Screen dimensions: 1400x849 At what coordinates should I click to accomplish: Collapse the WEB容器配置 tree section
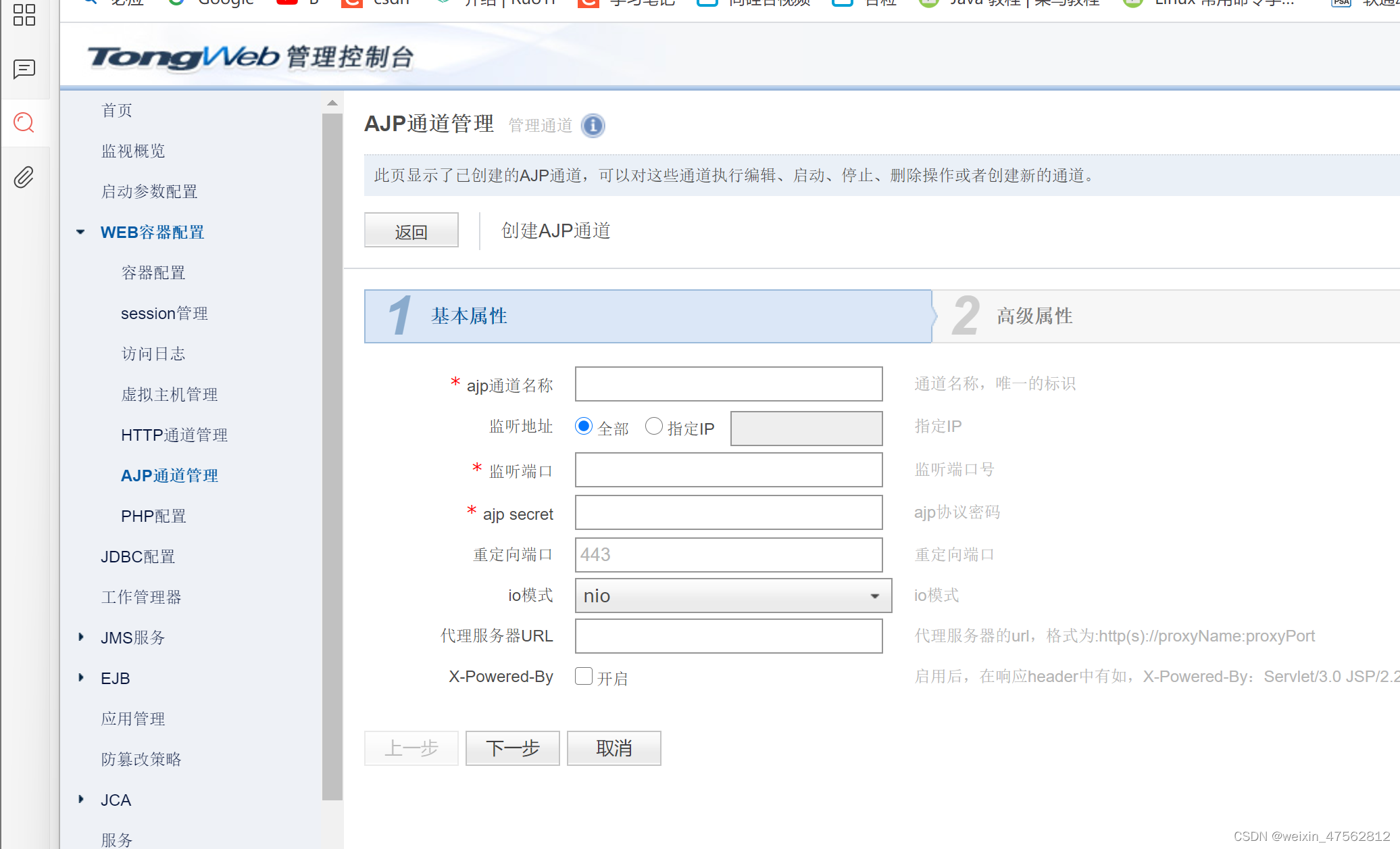[81, 232]
